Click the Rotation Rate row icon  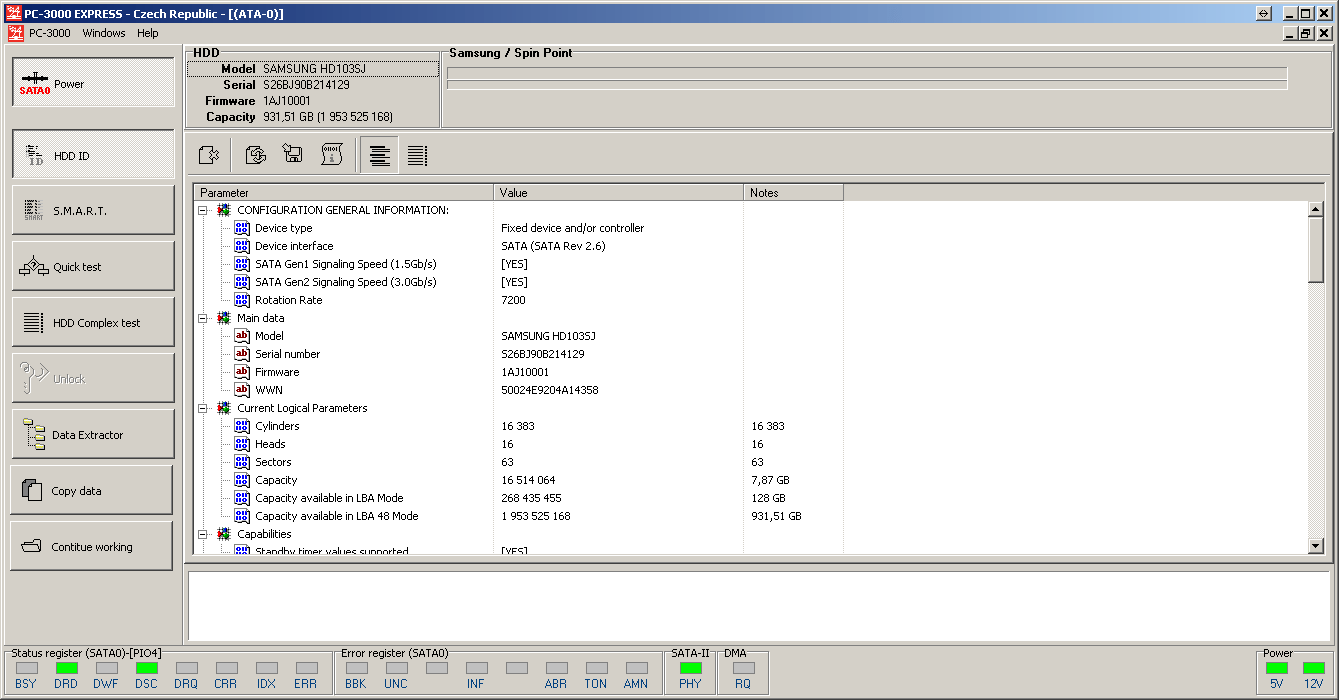[242, 300]
